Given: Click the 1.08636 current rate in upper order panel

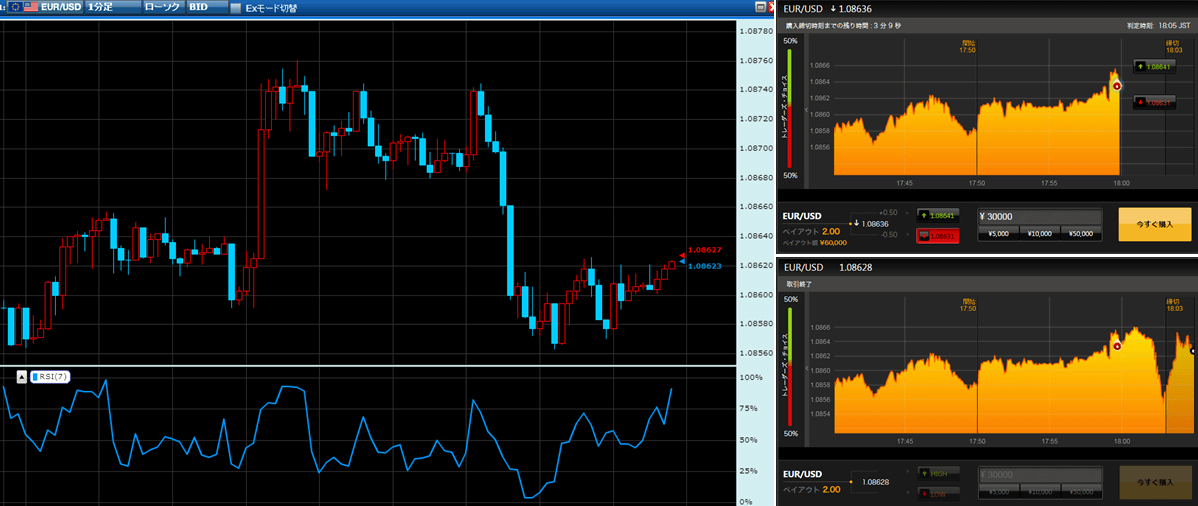Looking at the screenshot, I should 875,224.
